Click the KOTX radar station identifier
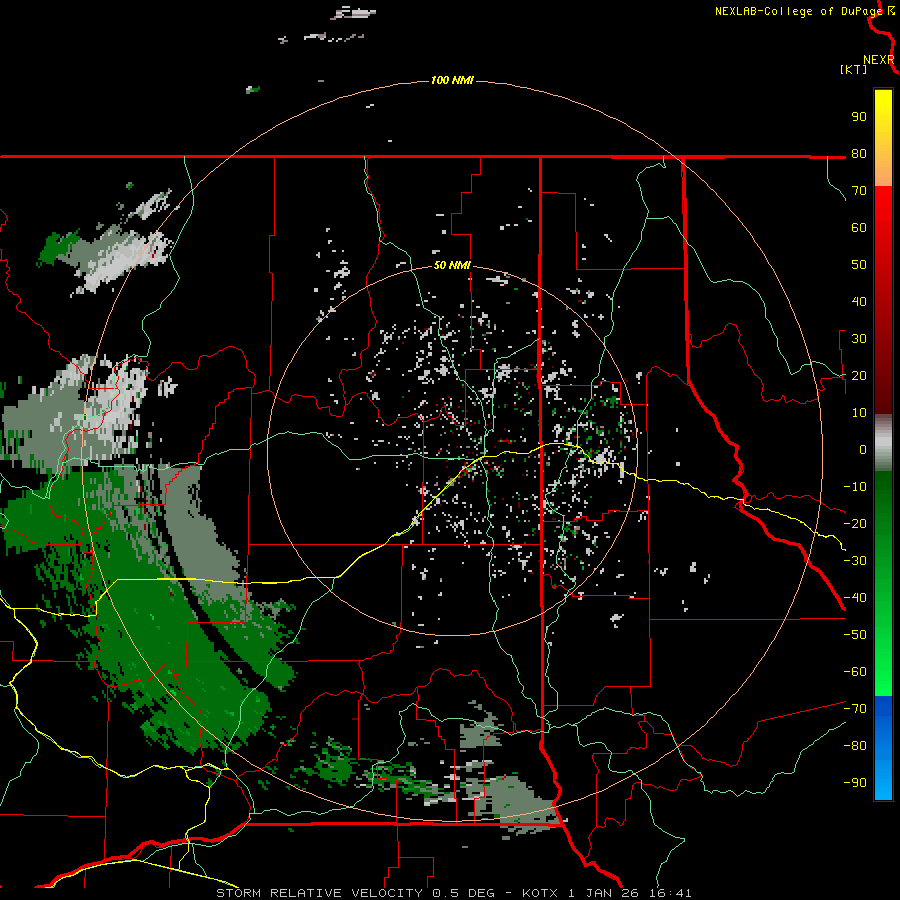Image resolution: width=900 pixels, height=900 pixels. pos(542,893)
